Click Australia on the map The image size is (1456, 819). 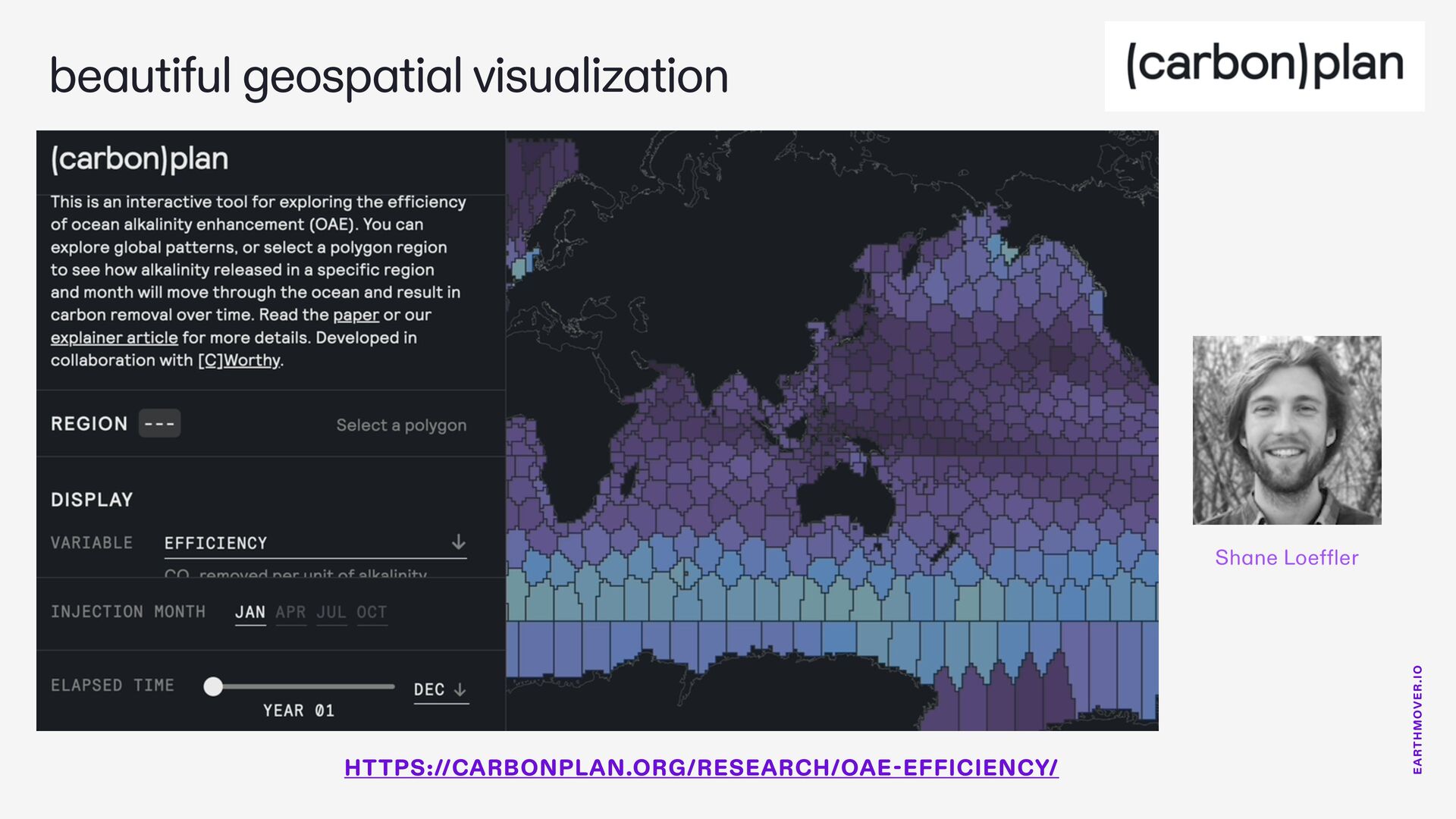tap(846, 497)
